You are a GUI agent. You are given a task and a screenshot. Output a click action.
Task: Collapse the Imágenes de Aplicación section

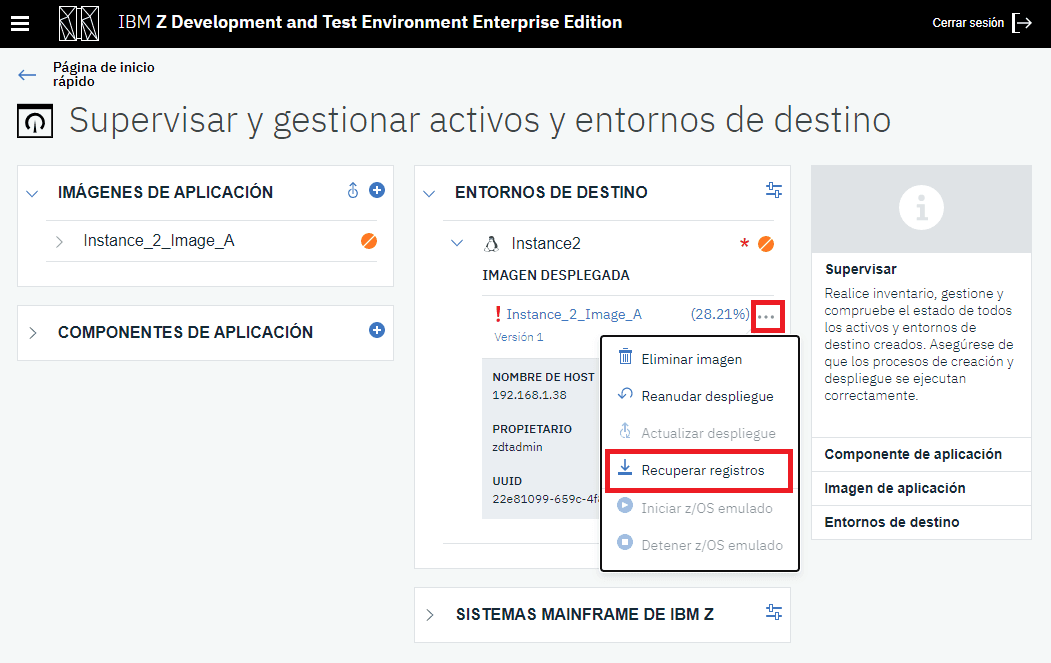(32, 193)
